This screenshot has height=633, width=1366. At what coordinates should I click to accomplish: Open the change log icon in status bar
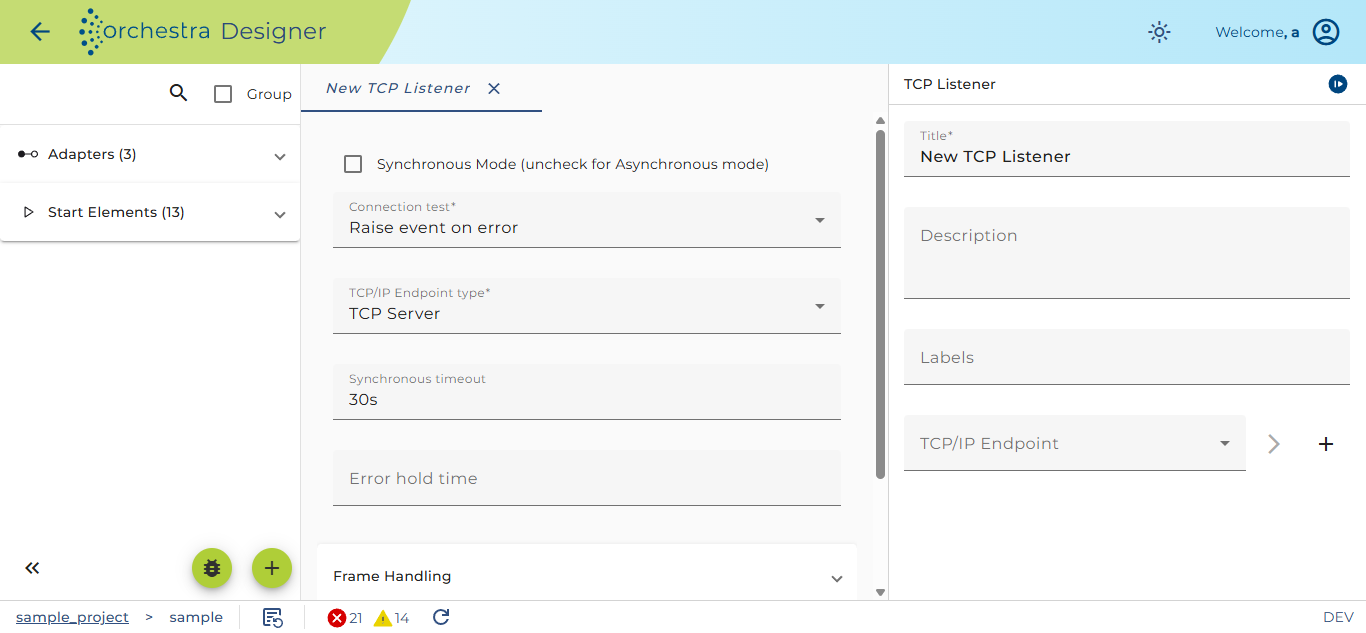[x=272, y=617]
